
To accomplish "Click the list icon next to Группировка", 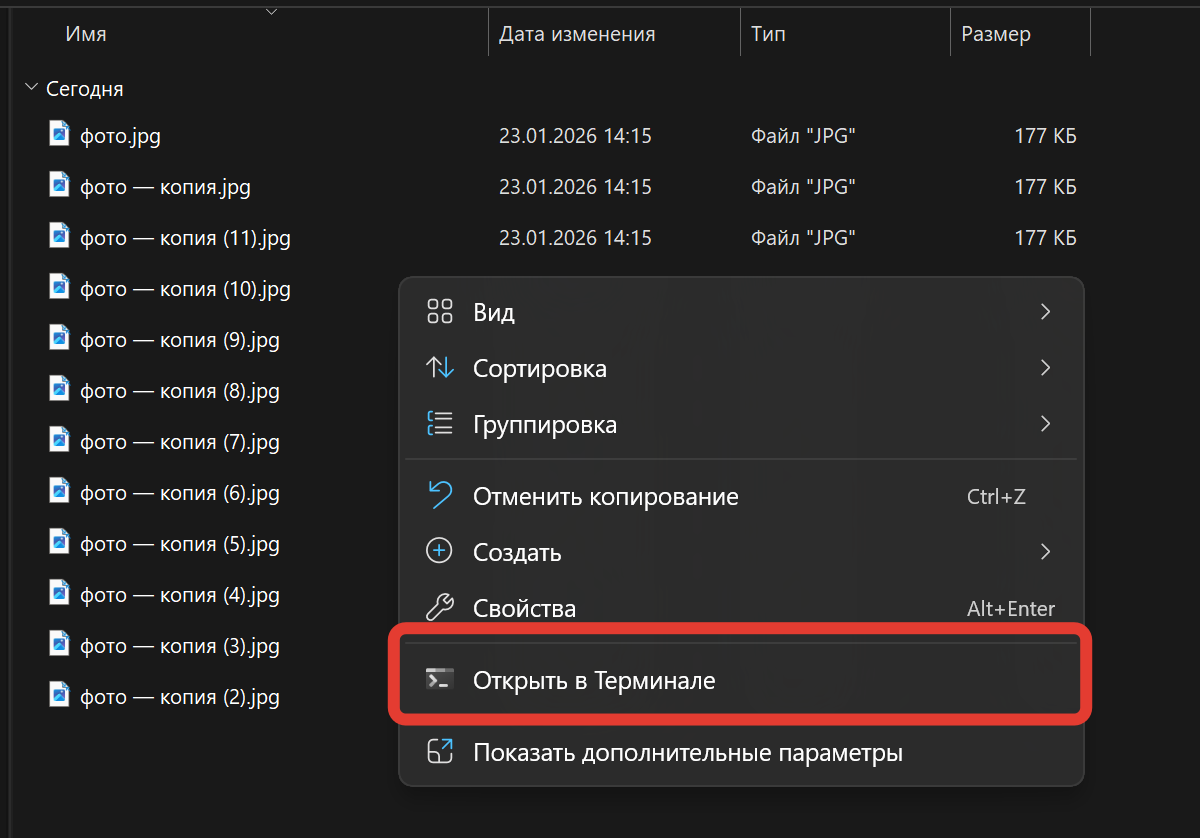I will pyautogui.click(x=440, y=424).
